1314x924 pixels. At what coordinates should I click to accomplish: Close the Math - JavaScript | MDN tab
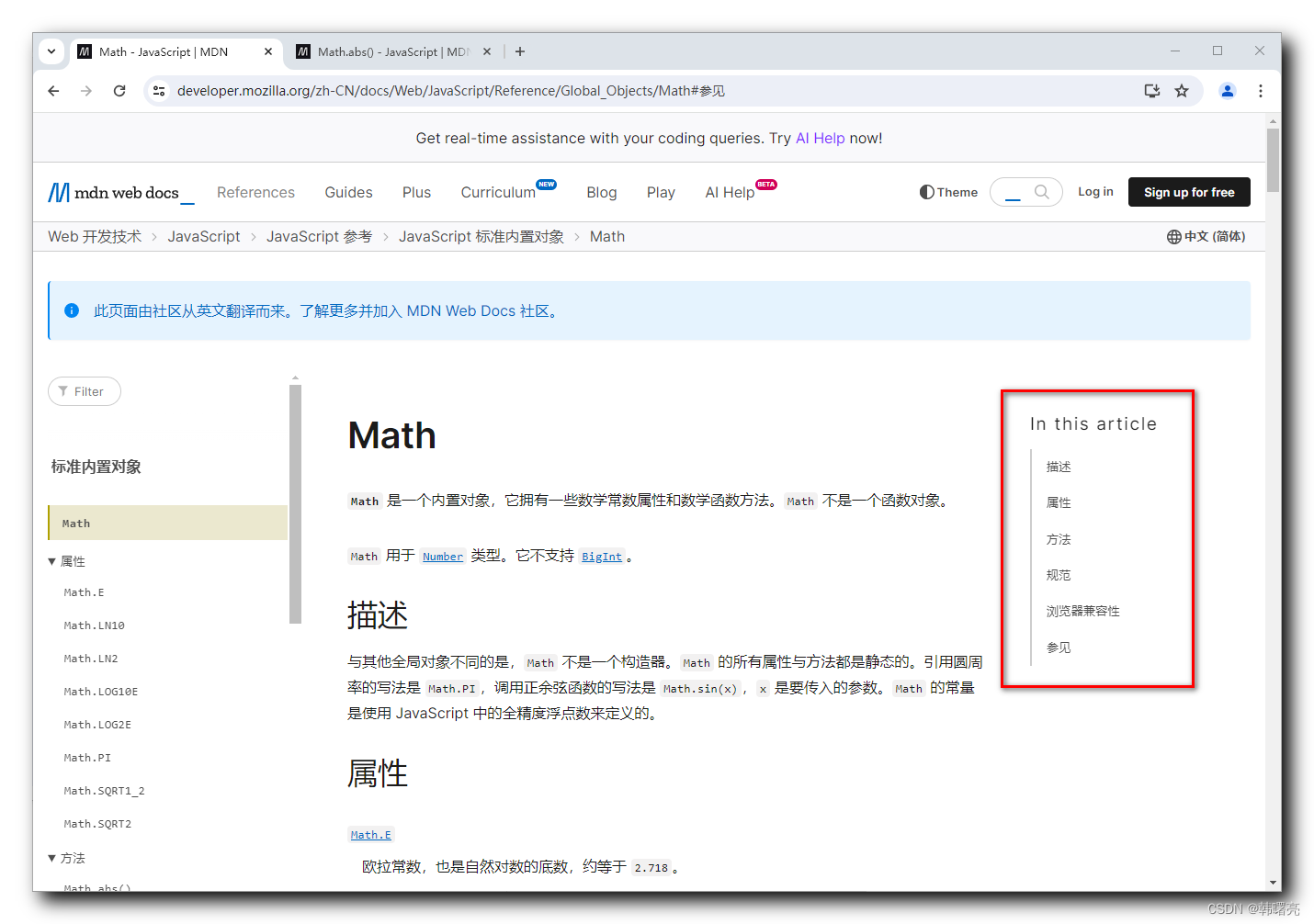pyautogui.click(x=268, y=52)
